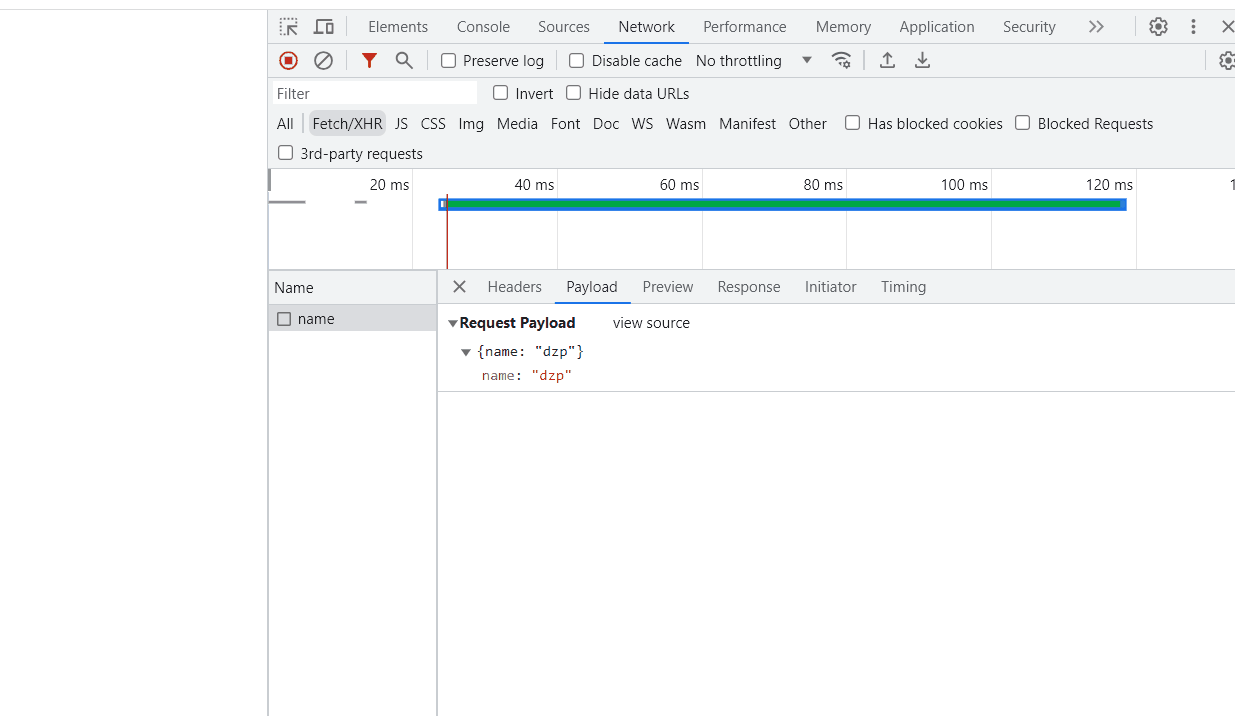Focus the Filter text field
Image resolution: width=1235 pixels, height=716 pixels.
pyautogui.click(x=375, y=93)
